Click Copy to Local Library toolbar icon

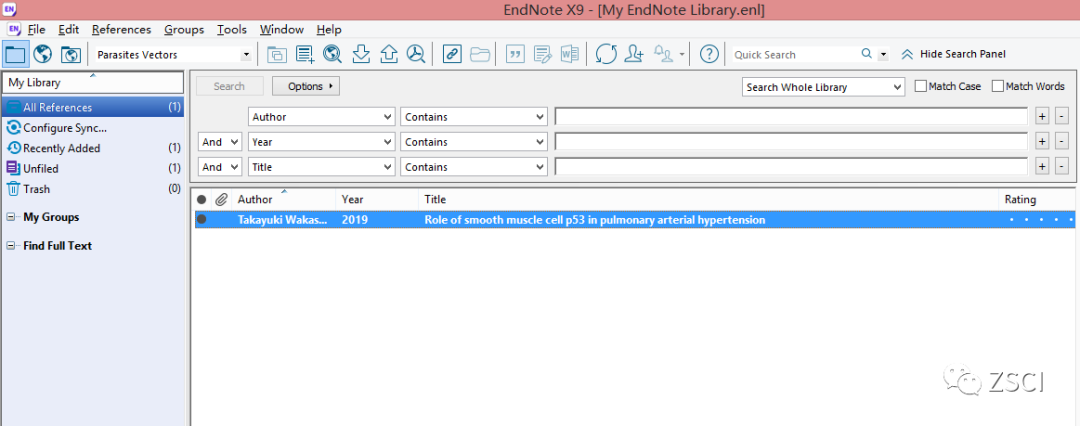277,54
